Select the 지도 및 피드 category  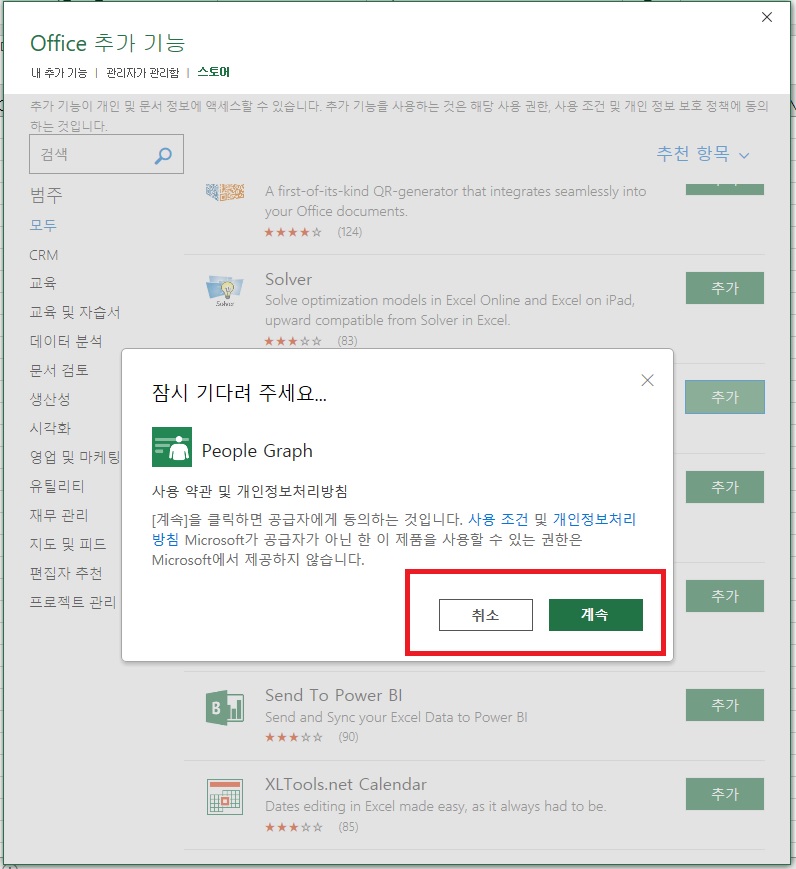pyautogui.click(x=68, y=544)
